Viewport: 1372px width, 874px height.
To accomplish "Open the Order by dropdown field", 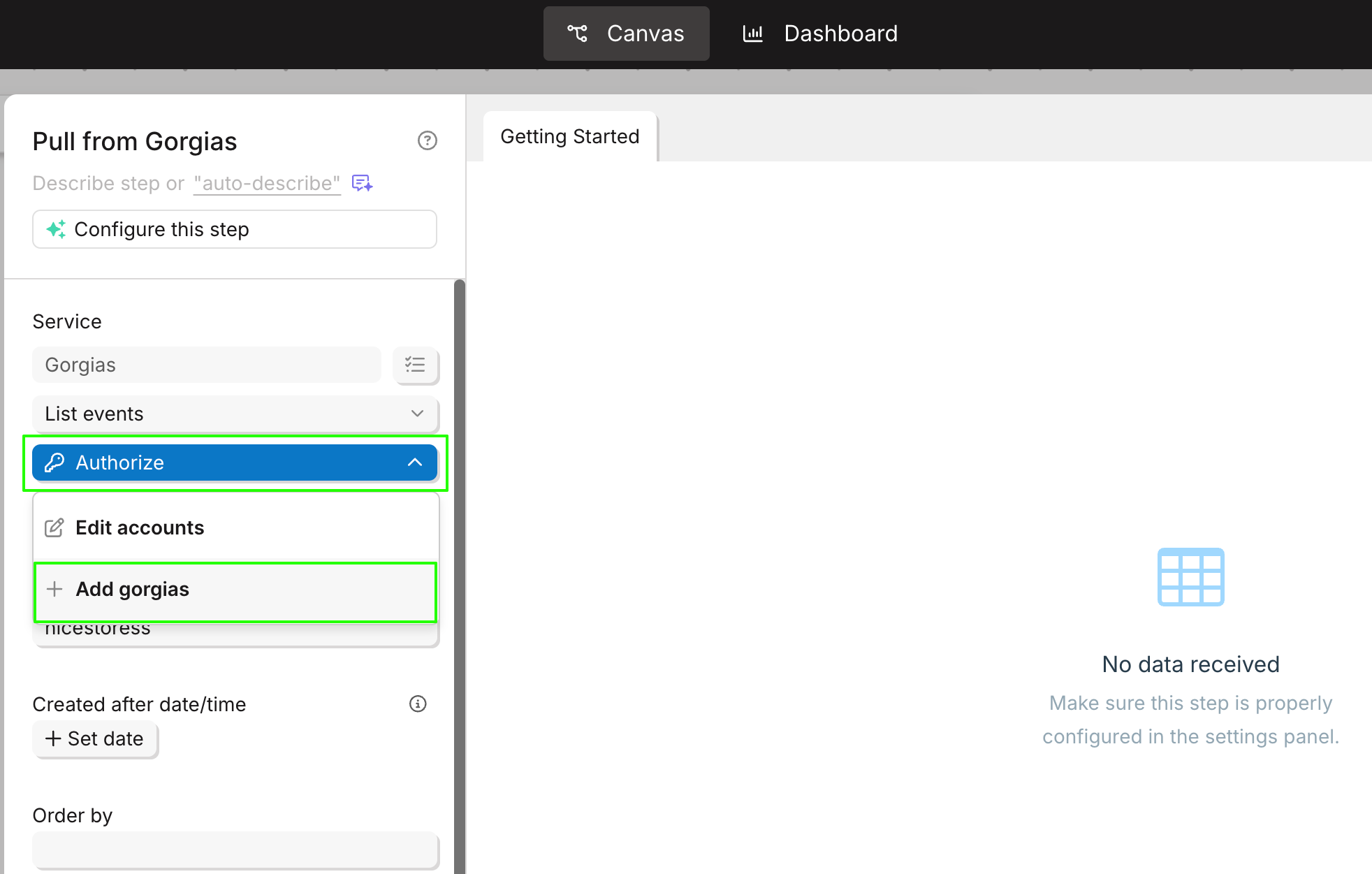I will 235,850.
